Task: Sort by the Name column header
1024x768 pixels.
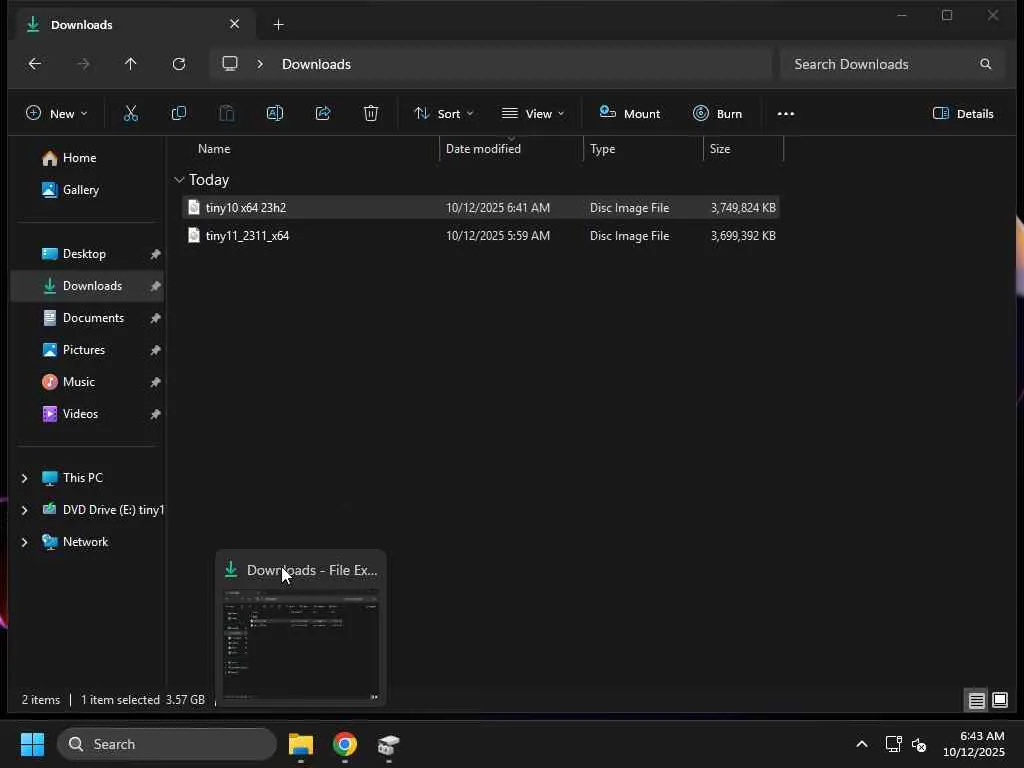Action: (214, 149)
